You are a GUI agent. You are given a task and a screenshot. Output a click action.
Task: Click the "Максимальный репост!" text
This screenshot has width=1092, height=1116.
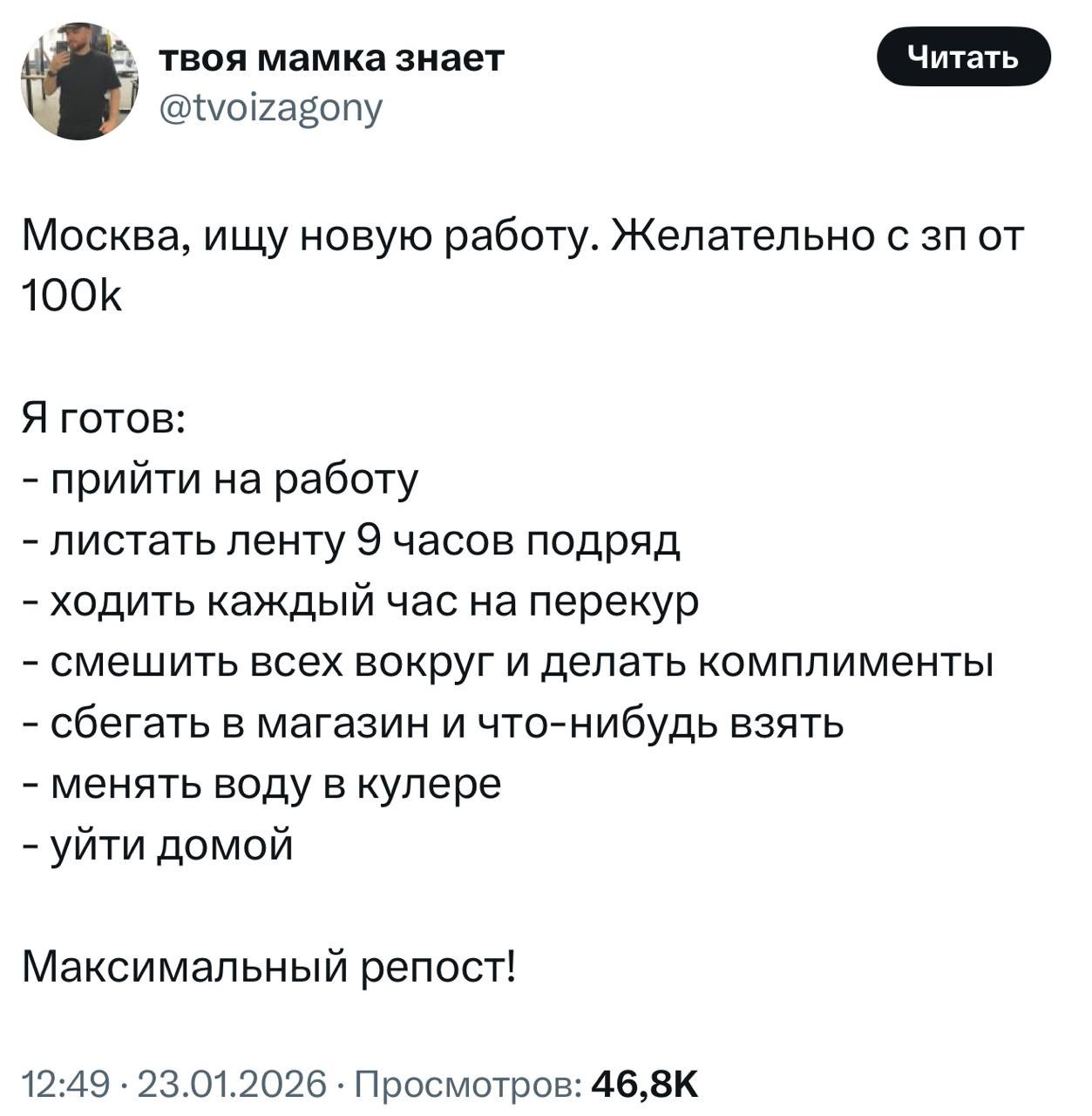point(268,966)
